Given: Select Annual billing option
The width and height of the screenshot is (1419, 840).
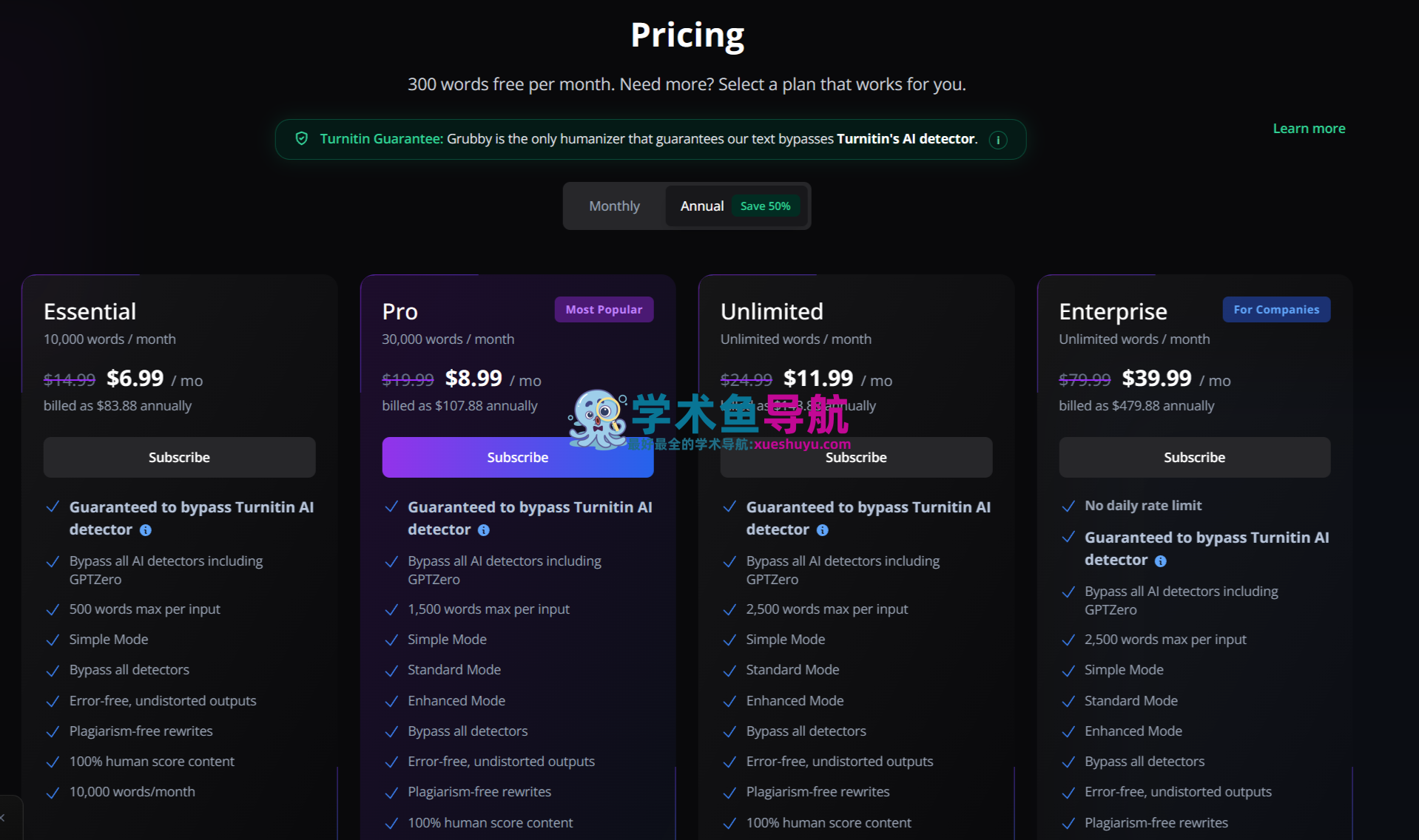Looking at the screenshot, I should (701, 206).
